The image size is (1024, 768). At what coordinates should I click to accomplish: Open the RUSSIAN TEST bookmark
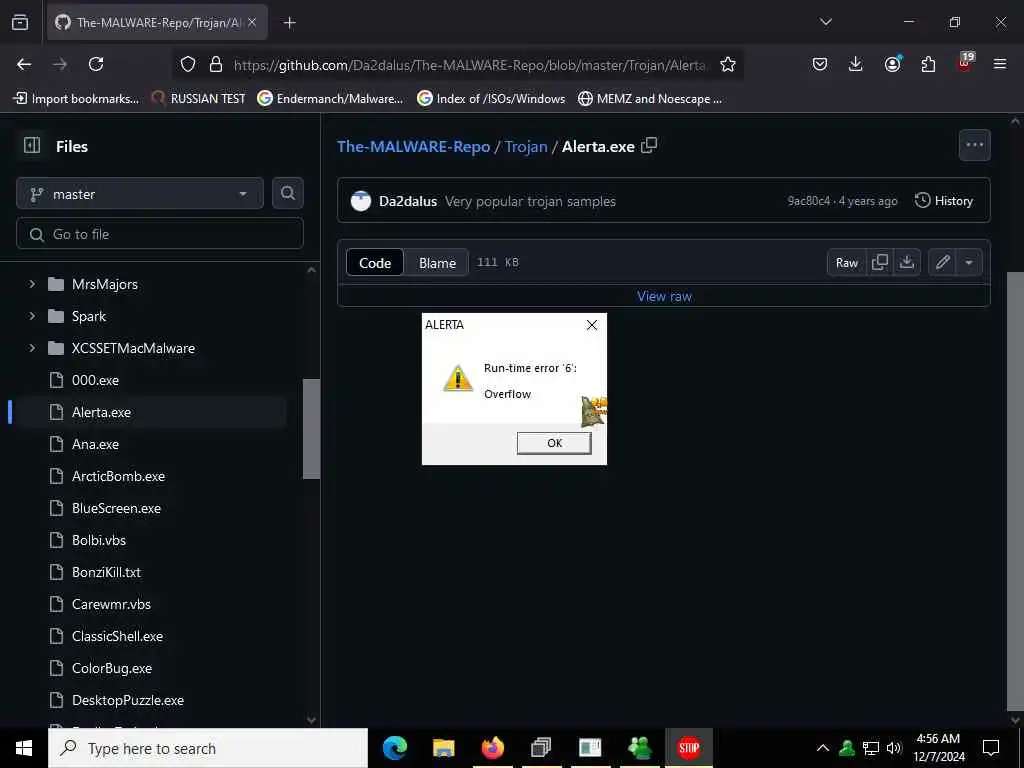[x=199, y=99]
